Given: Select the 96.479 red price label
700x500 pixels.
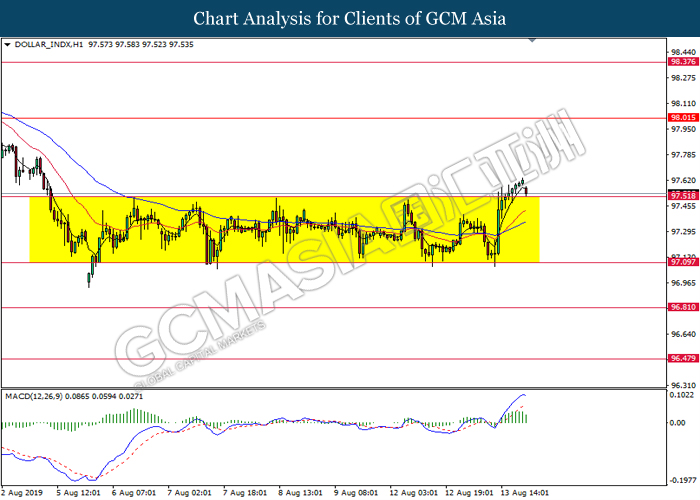Looking at the screenshot, I should tap(683, 358).
